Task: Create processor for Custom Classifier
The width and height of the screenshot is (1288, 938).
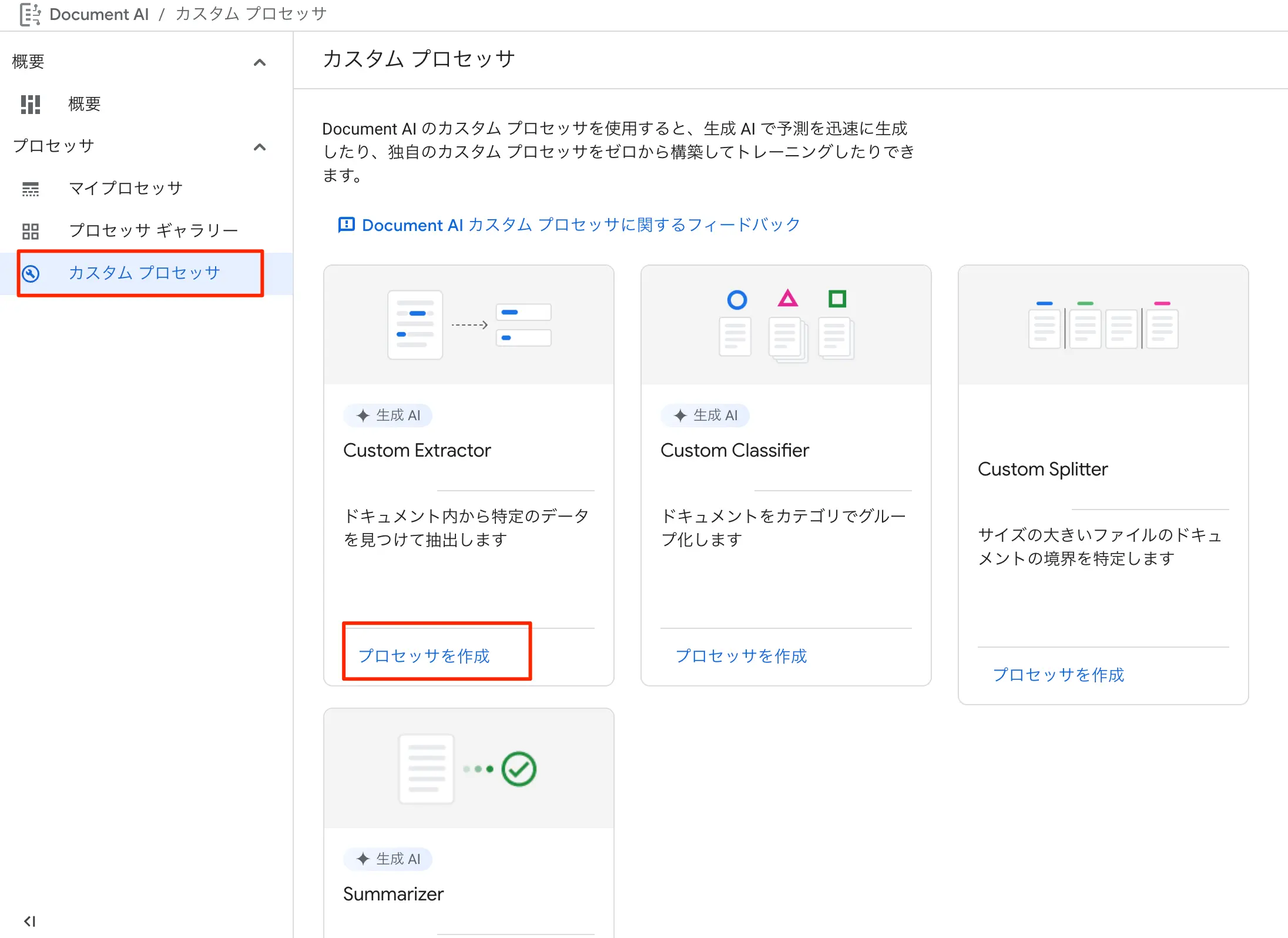Action: 741,656
